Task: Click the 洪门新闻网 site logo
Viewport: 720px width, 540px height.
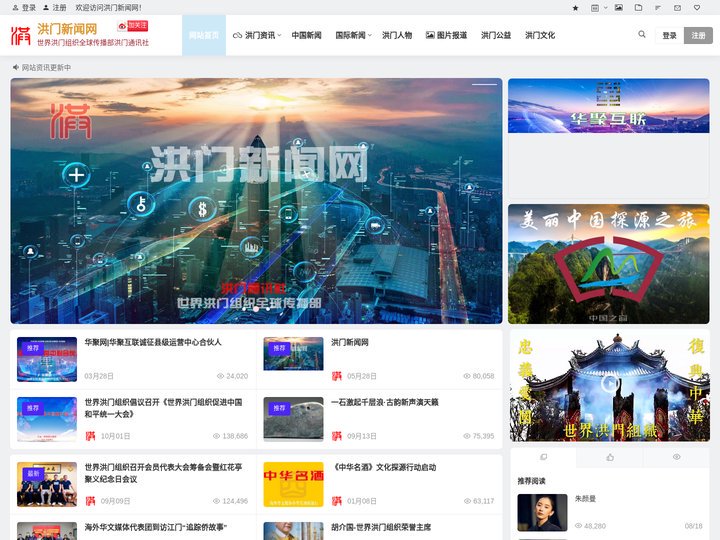Action: pyautogui.click(x=79, y=35)
